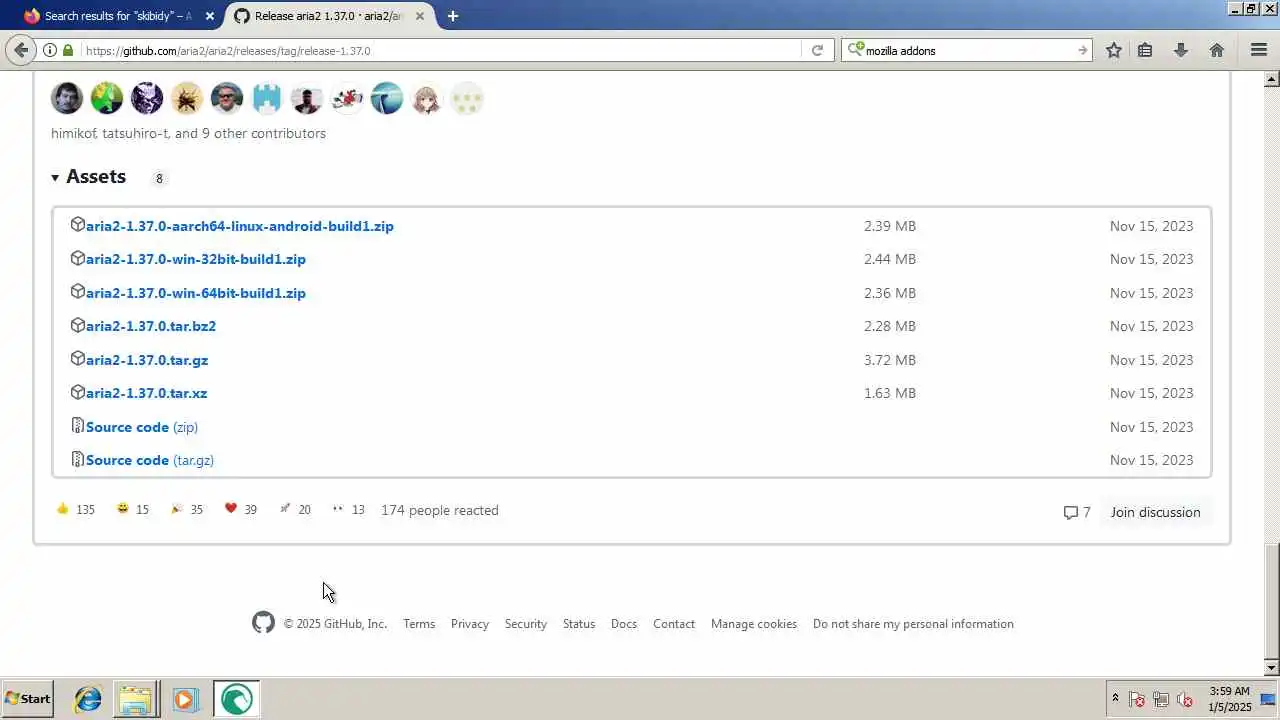React with rocket emoji 20
The height and width of the screenshot is (720, 1280).
(294, 510)
